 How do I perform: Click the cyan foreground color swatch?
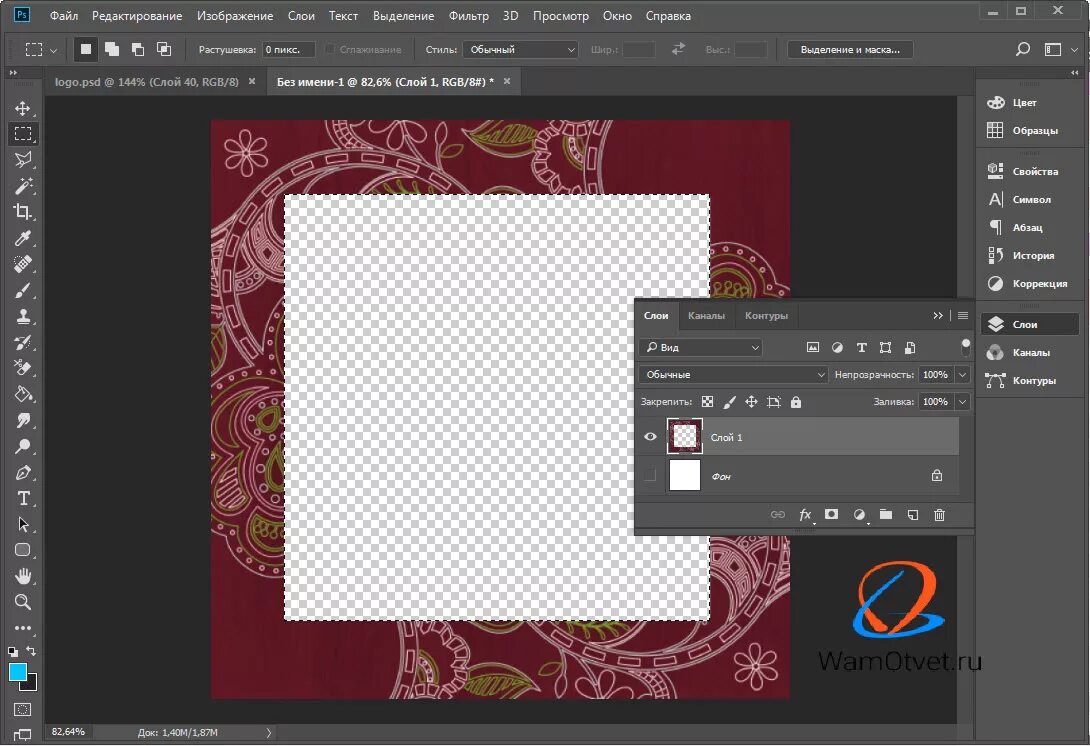click(x=17, y=672)
